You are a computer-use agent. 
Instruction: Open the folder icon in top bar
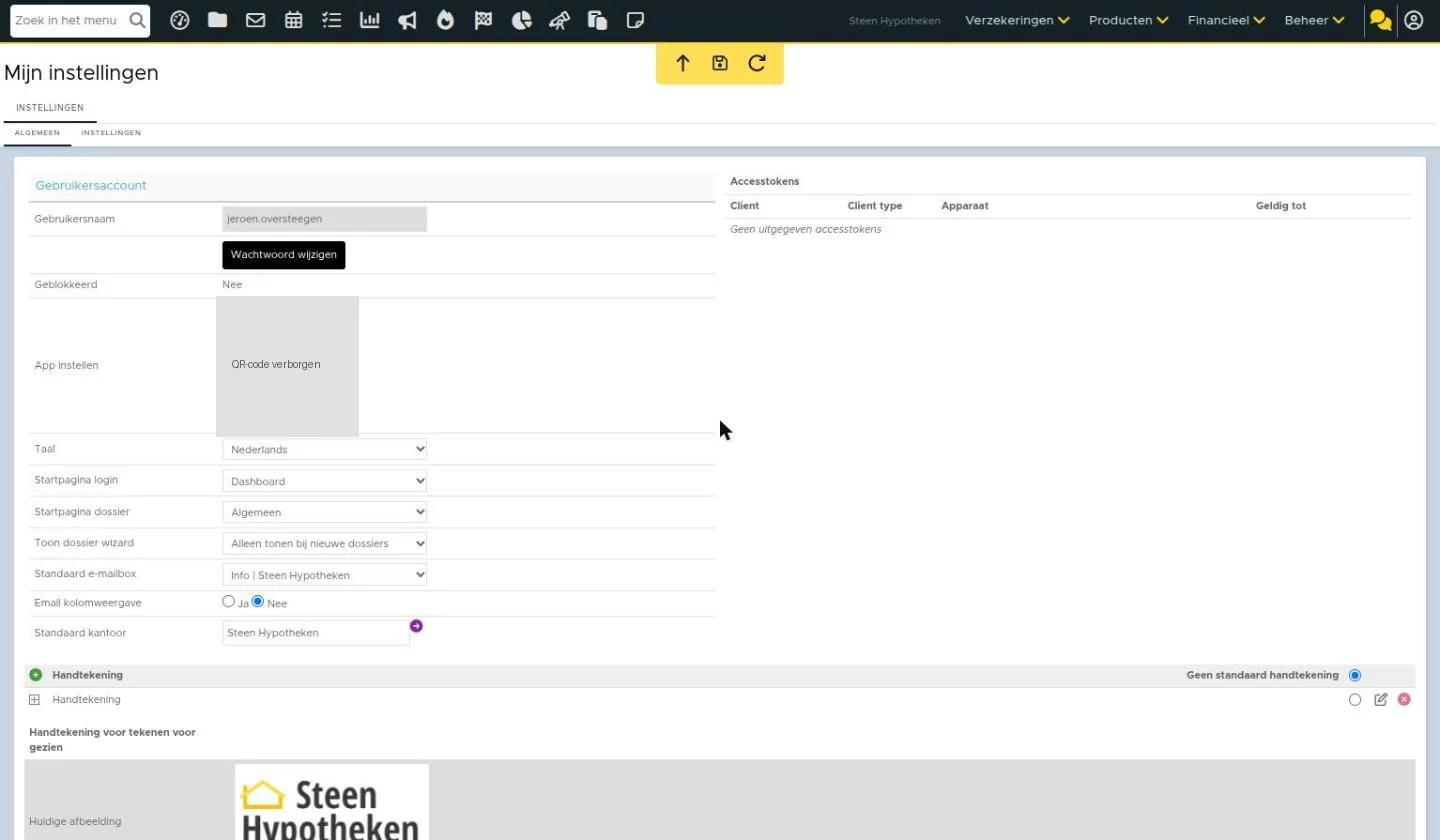tap(217, 20)
